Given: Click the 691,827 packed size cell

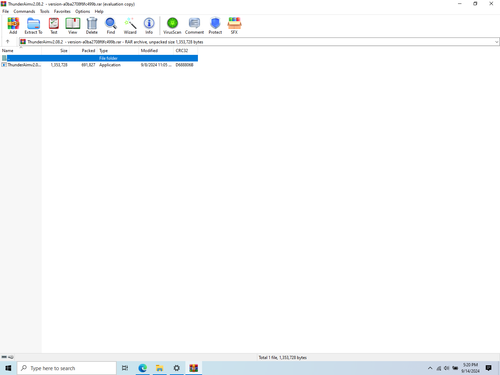Looking at the screenshot, I should (x=88, y=65).
